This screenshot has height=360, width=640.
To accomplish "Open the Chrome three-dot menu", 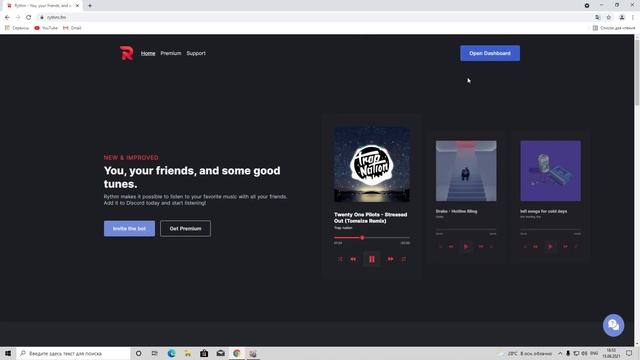I will (x=633, y=17).
